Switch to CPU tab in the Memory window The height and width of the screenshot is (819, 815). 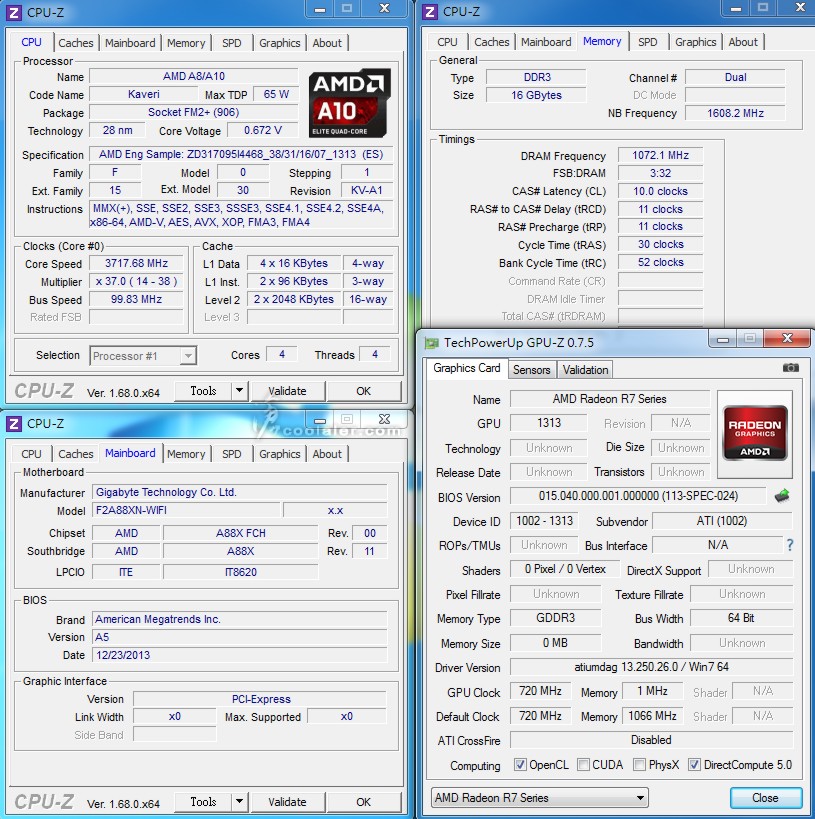click(447, 42)
